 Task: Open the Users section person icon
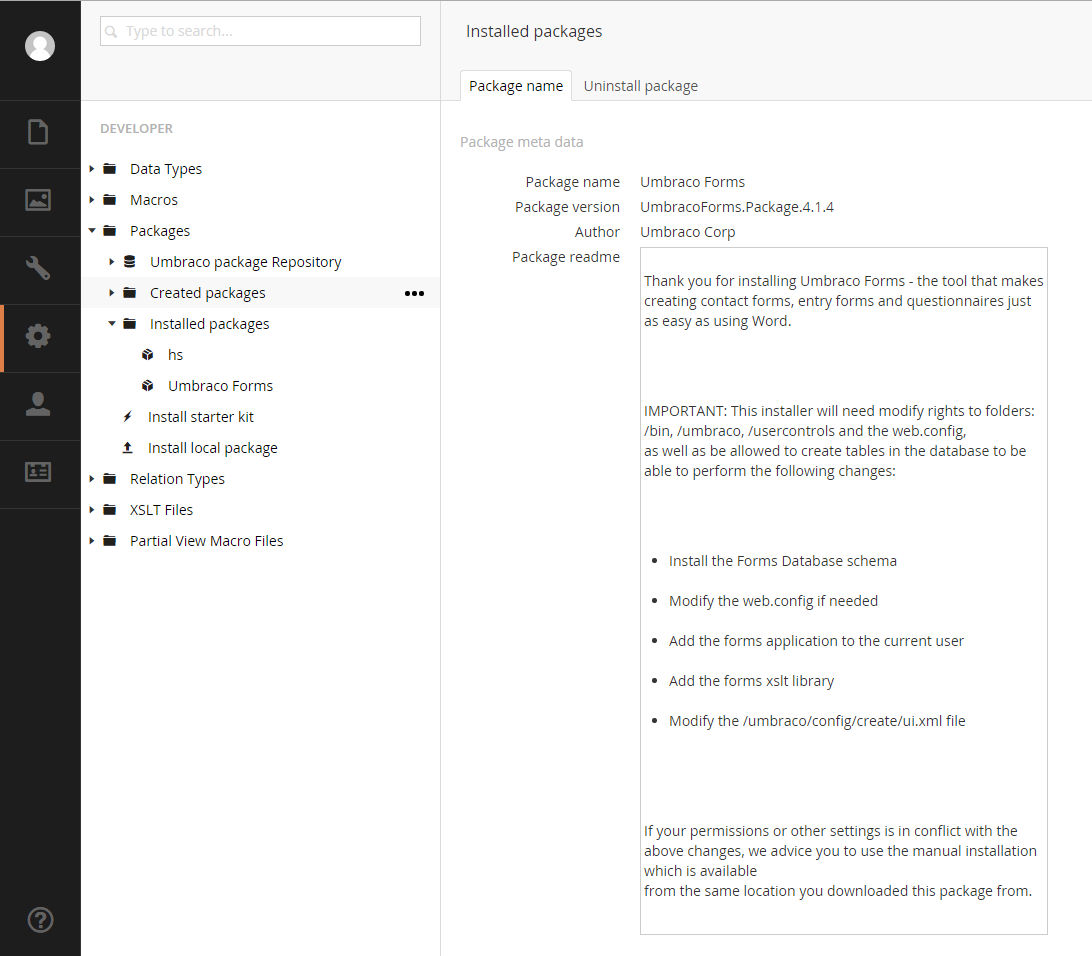coord(38,404)
